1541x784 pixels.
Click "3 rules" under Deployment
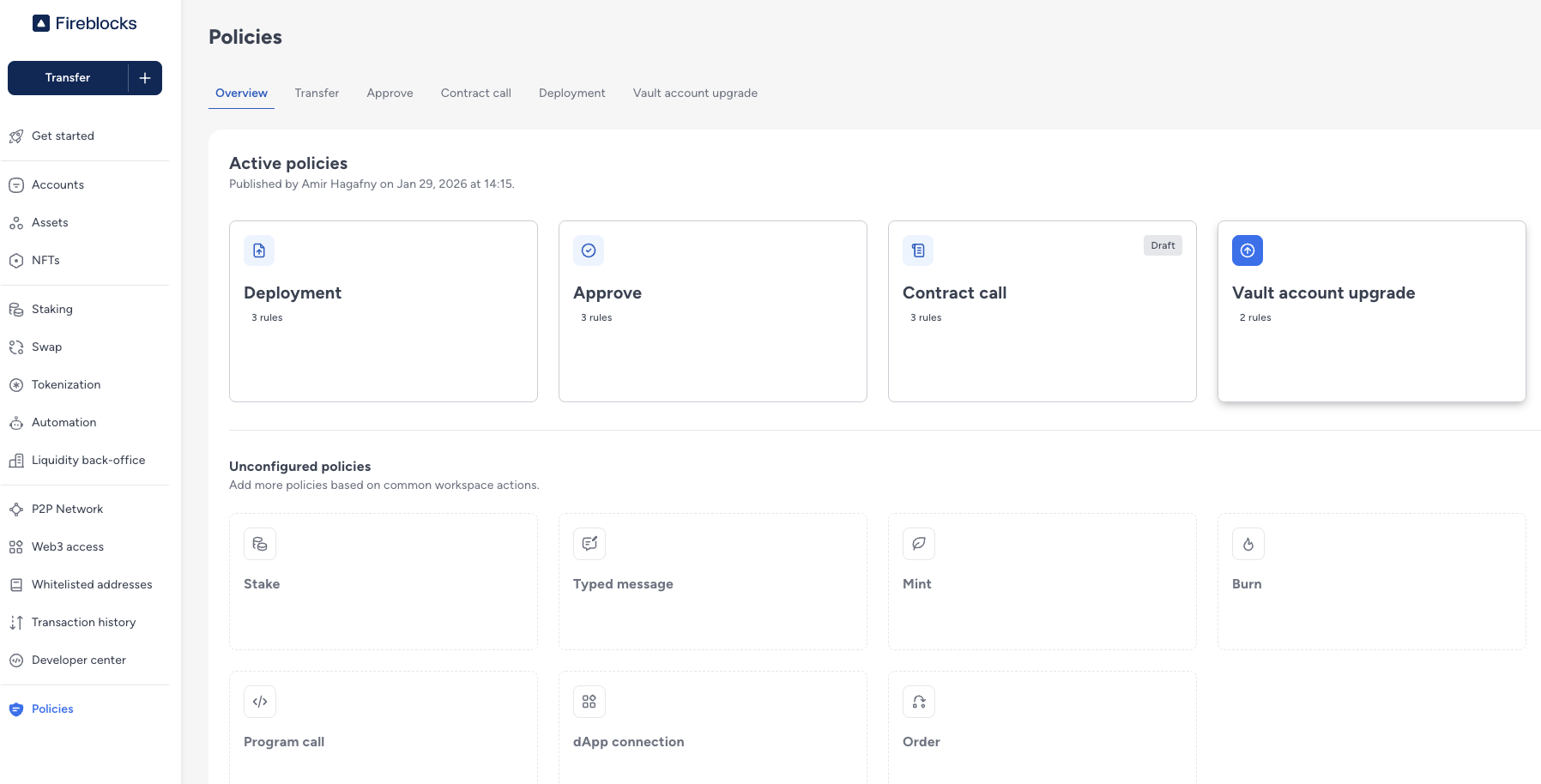pyautogui.click(x=267, y=317)
